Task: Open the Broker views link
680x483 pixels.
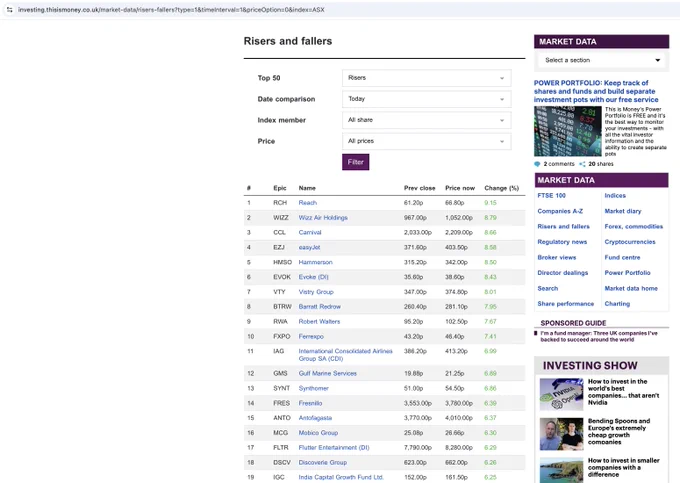Action: pyautogui.click(x=556, y=258)
